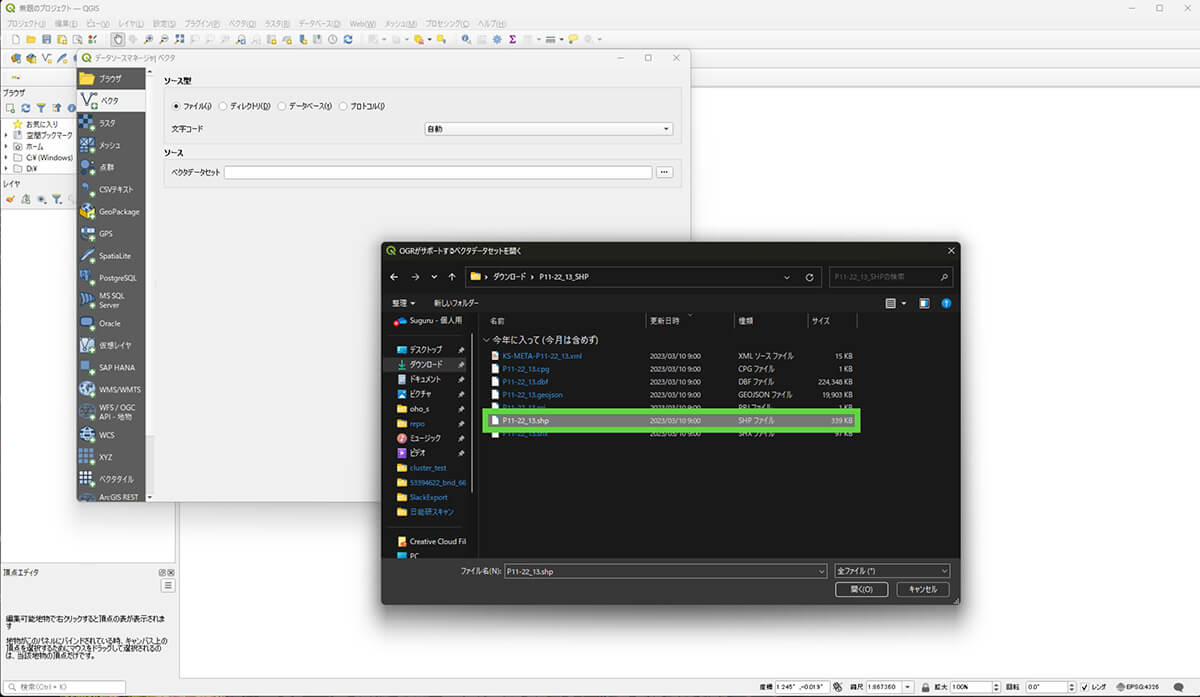The image size is (1200, 697).
Task: Expand the C:¥ (Windows) node in Browser panel
Action: pos(6,157)
